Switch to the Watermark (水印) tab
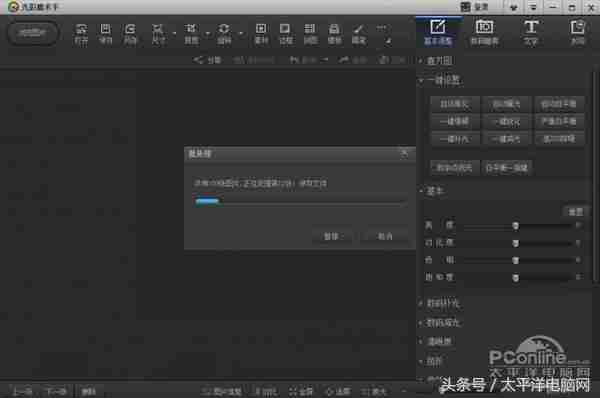The image size is (600, 398). pyautogui.click(x=577, y=33)
